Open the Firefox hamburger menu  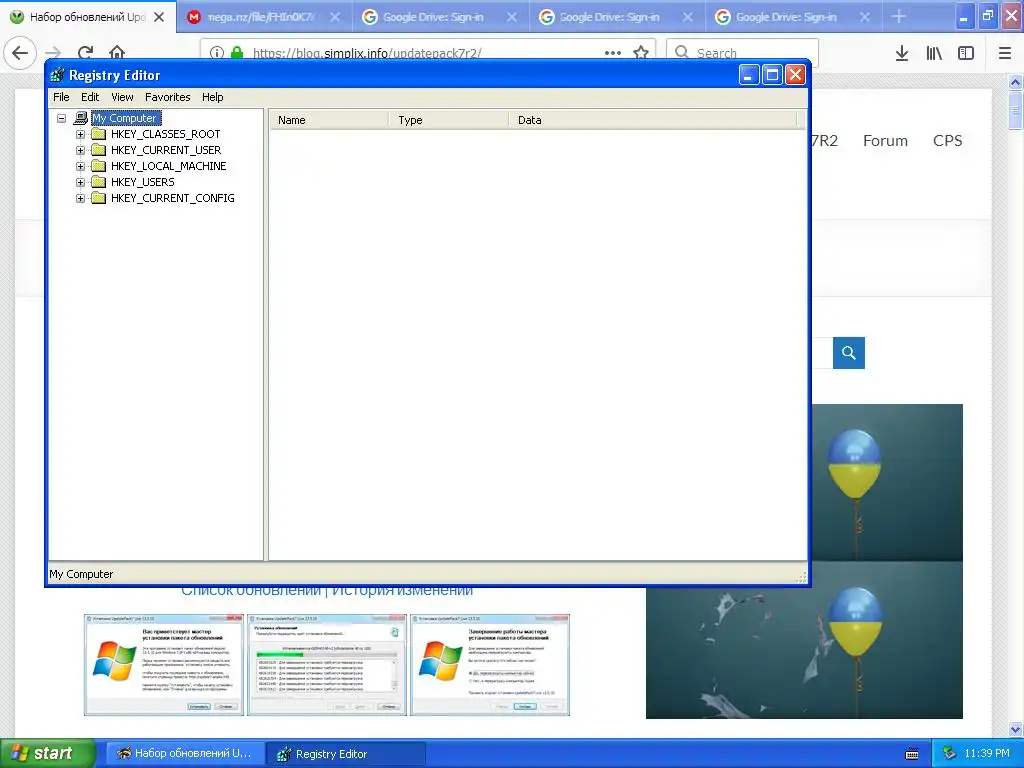click(1005, 53)
